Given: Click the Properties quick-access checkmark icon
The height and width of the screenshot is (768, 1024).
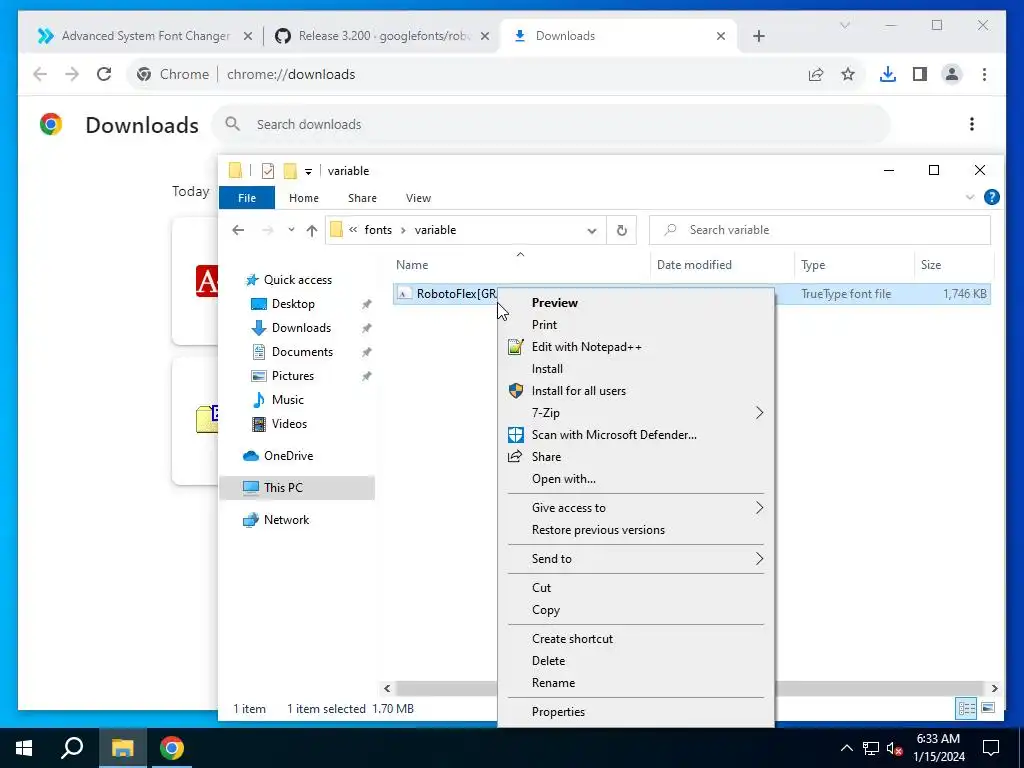Looking at the screenshot, I should pos(267,171).
